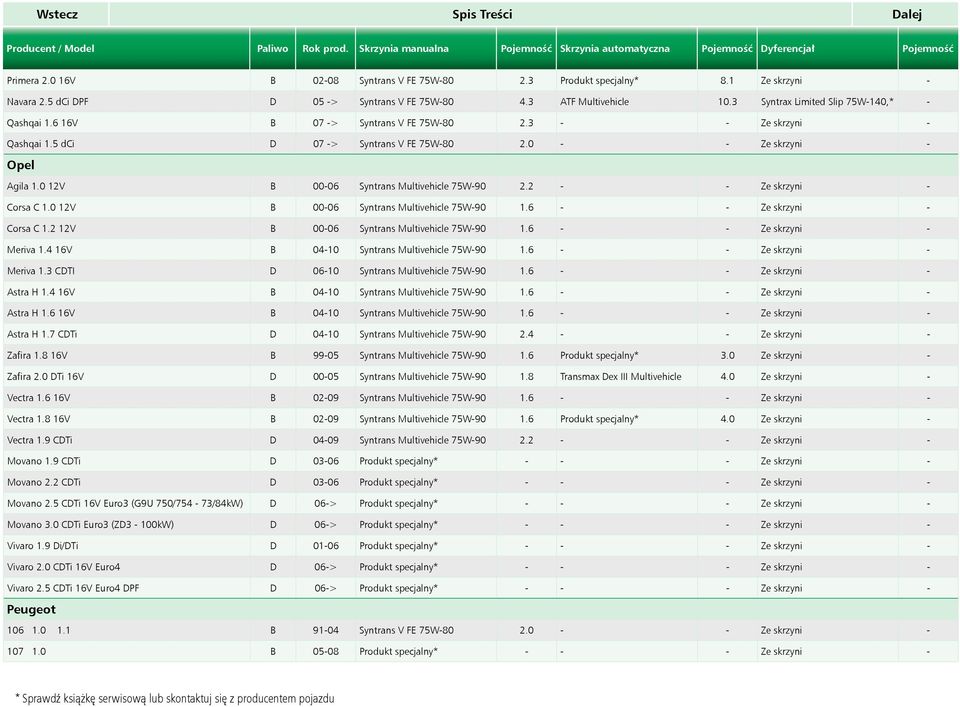Select the Movano 2.2 CDTi model
This screenshot has height=707, width=960.
tap(44, 482)
